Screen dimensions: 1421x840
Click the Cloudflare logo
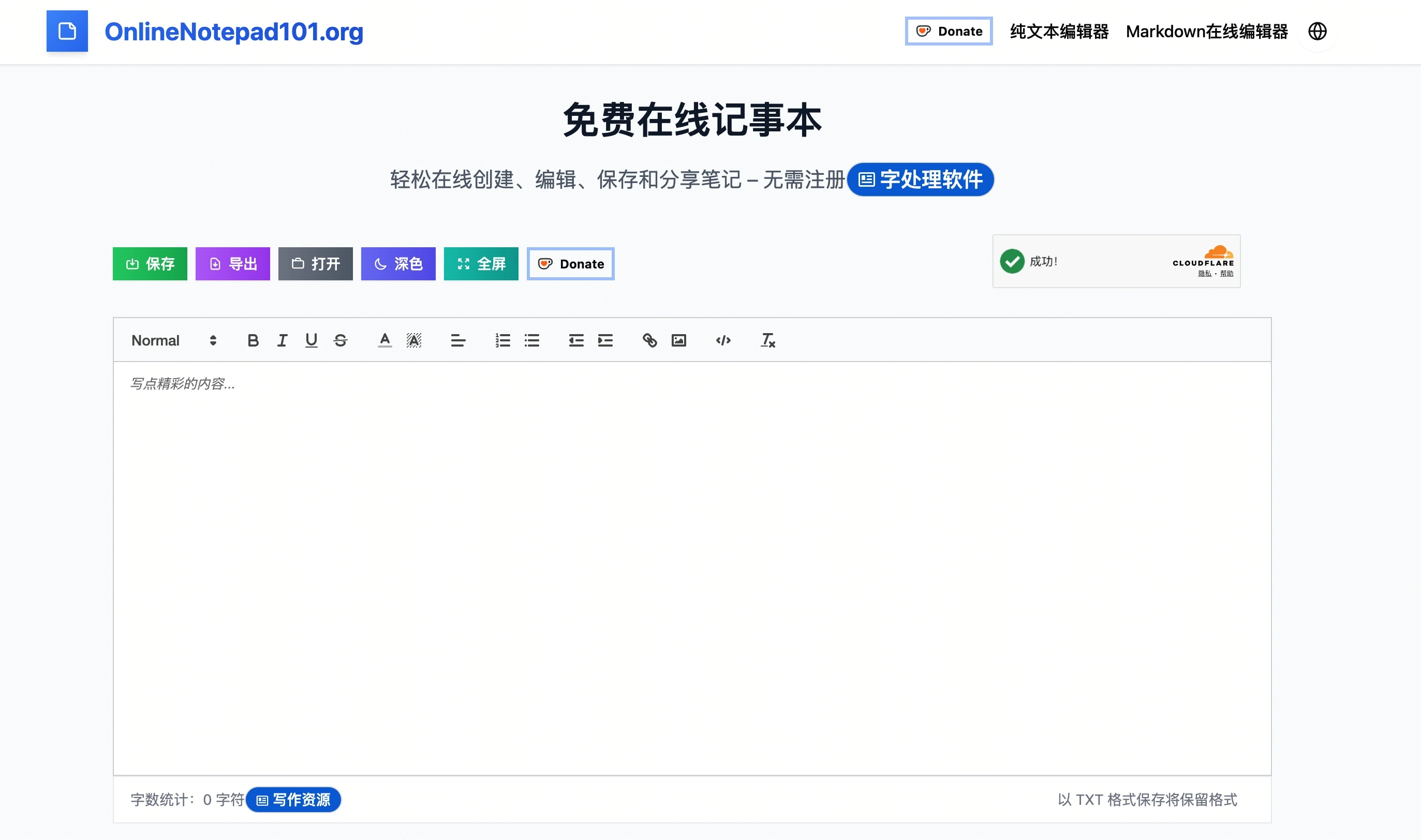[x=1203, y=256]
